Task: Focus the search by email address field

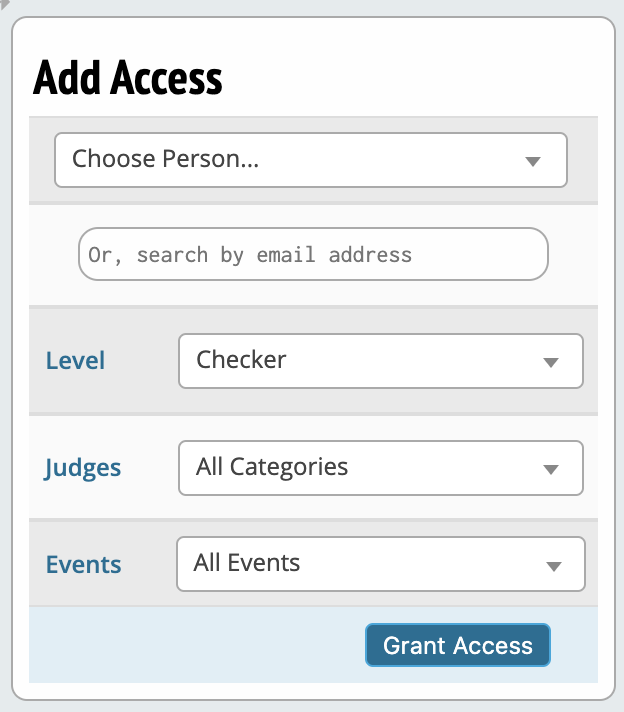Action: tap(313, 254)
